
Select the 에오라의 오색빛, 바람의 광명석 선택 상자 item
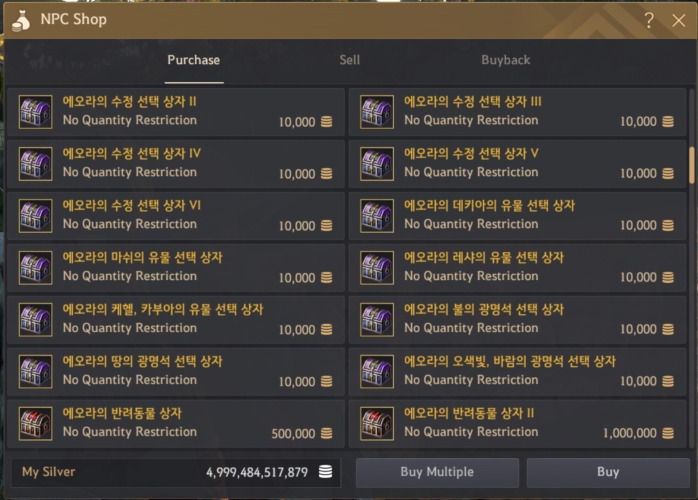tap(517, 372)
